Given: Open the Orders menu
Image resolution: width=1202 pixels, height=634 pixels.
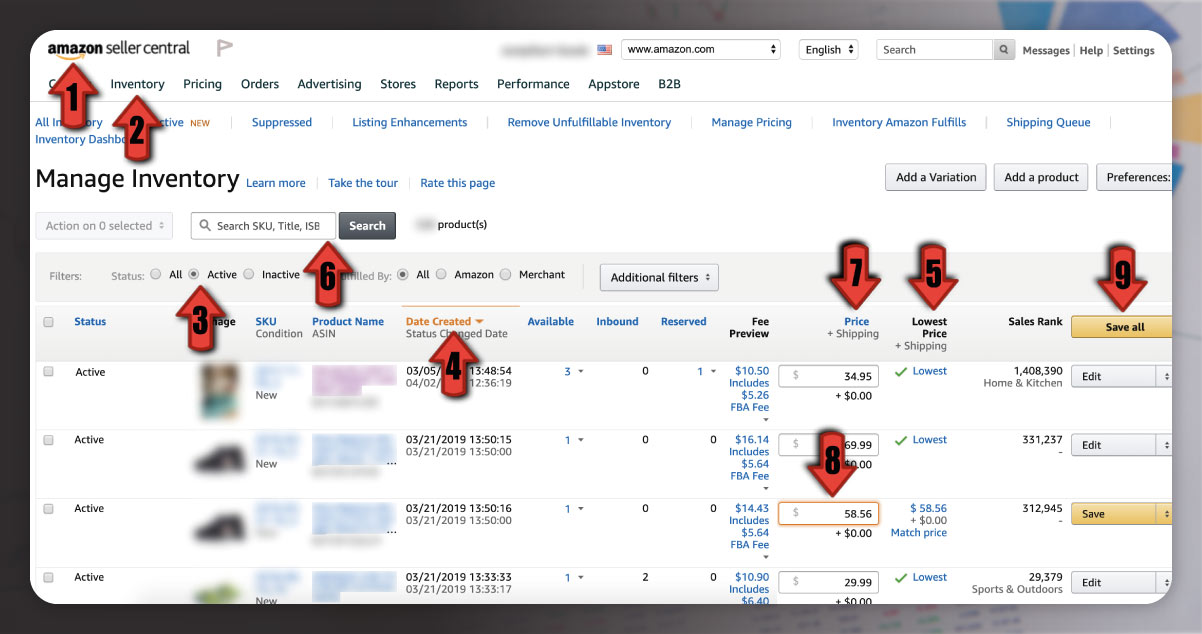Looking at the screenshot, I should 260,84.
